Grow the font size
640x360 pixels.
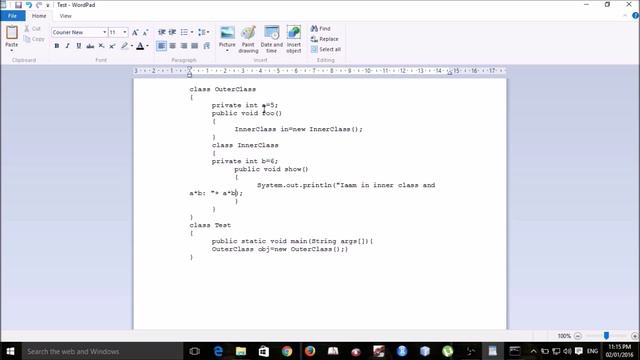tap(135, 32)
